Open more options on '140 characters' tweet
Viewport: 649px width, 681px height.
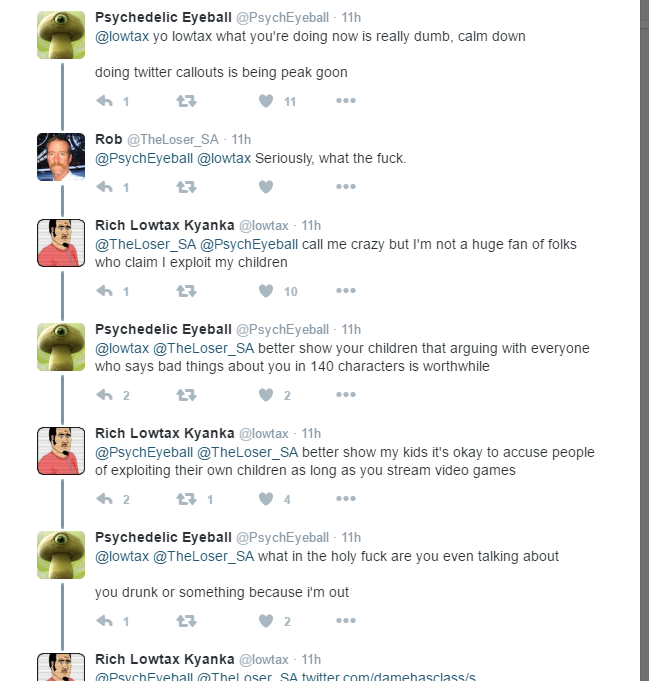[346, 395]
